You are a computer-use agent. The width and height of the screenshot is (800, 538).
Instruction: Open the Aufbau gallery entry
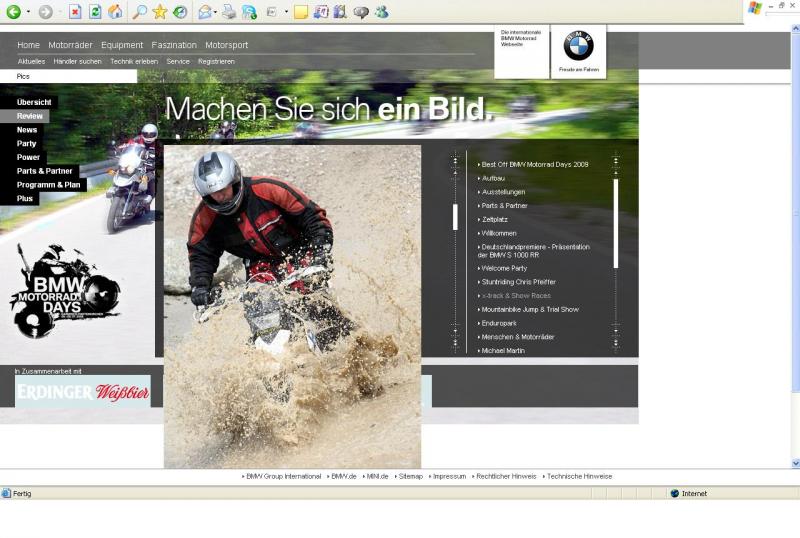(493, 178)
